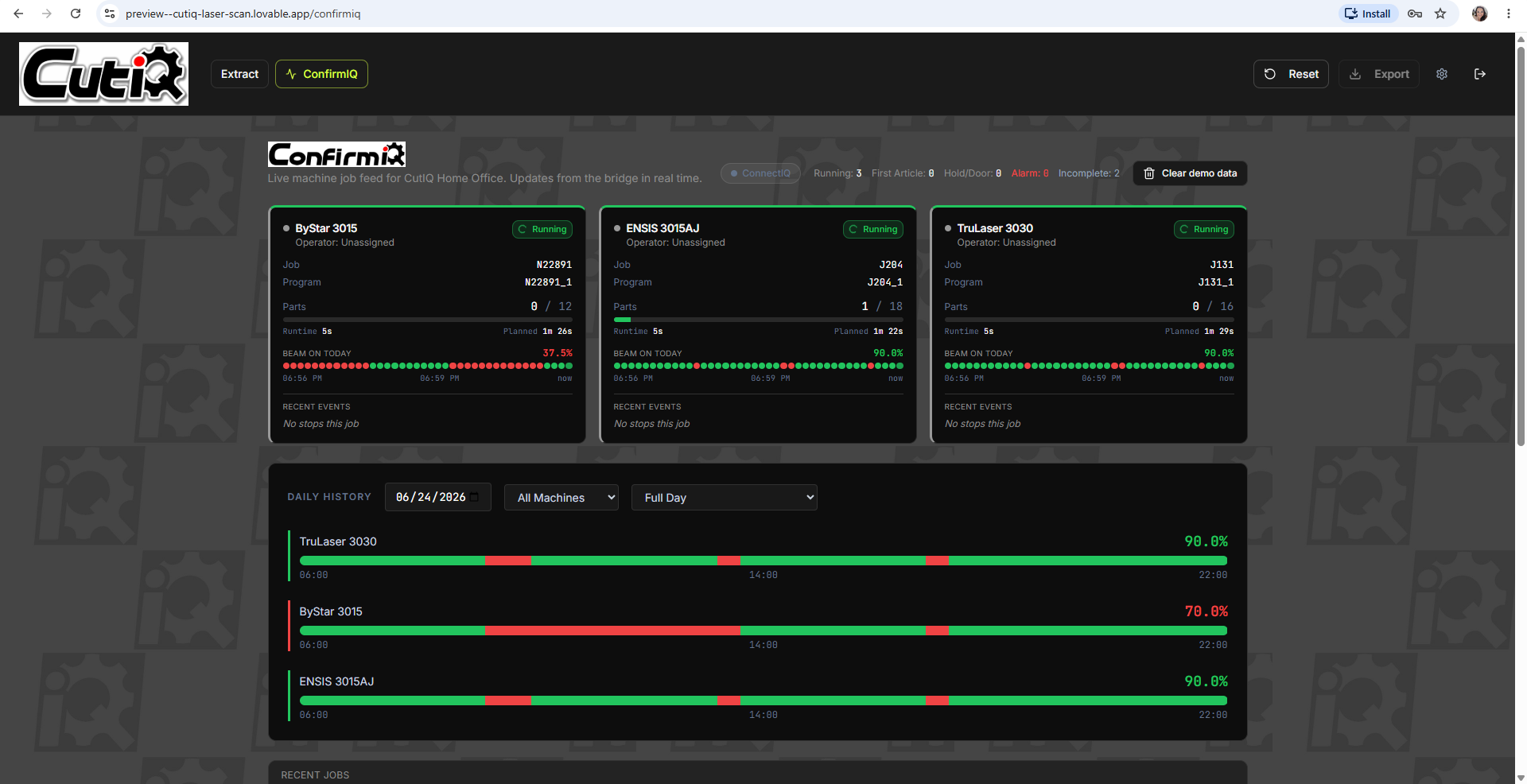This screenshot has width=1527, height=784.
Task: Click program N22891_1
Action: 549,282
